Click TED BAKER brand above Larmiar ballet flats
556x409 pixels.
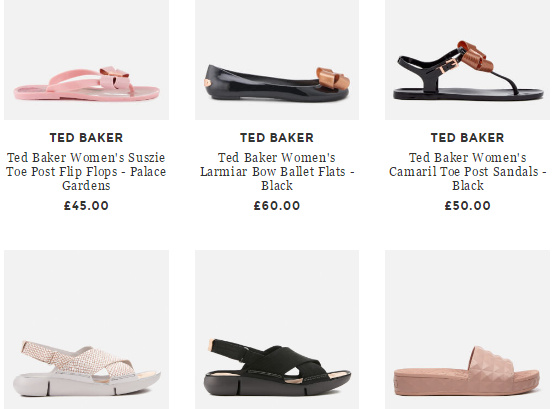tap(277, 138)
